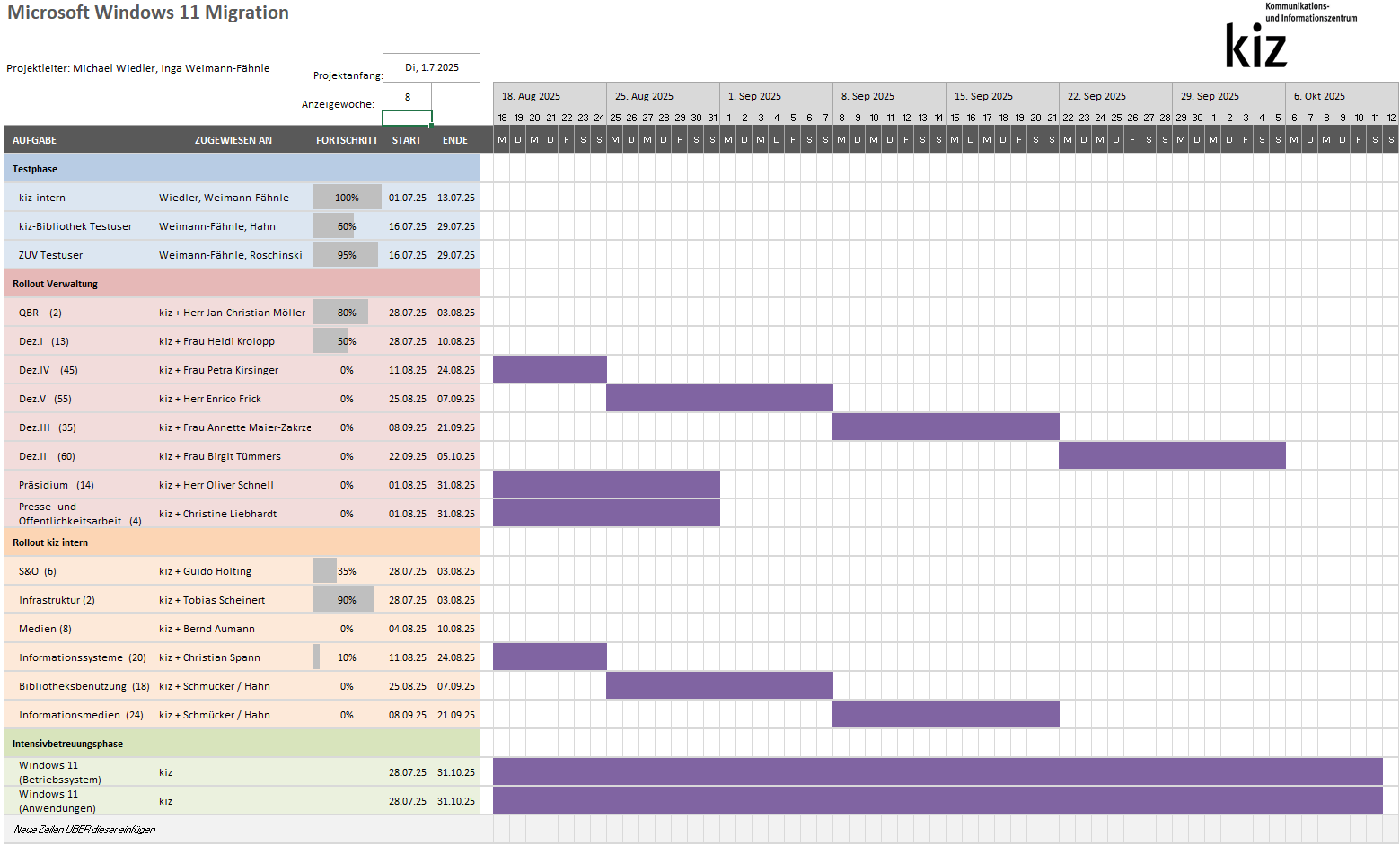Screen dimensions: 1400x846
Task: Click the Informationssysteme purple Gantt bar
Action: 550,657
